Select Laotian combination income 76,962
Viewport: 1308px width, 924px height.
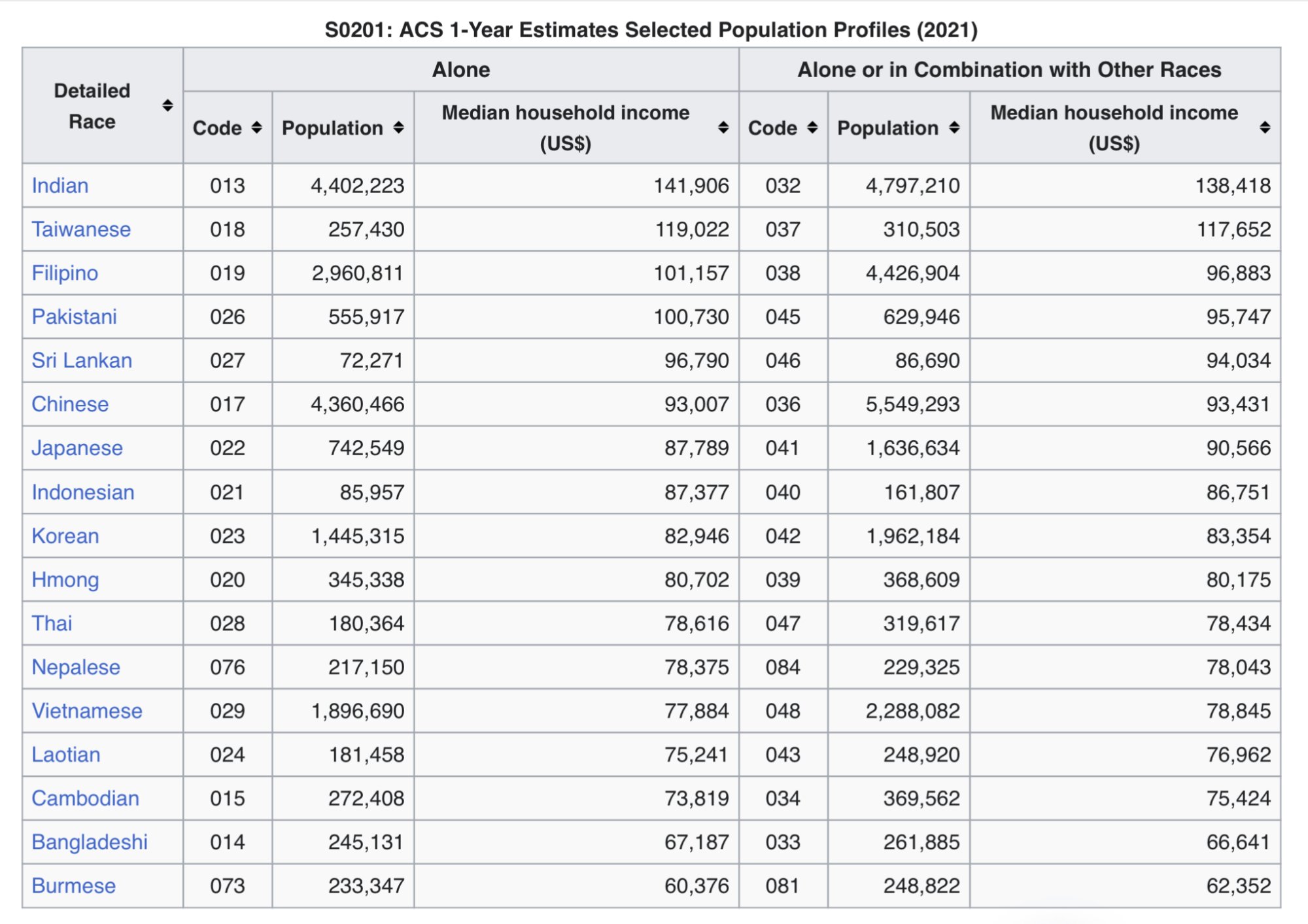[1239, 755]
